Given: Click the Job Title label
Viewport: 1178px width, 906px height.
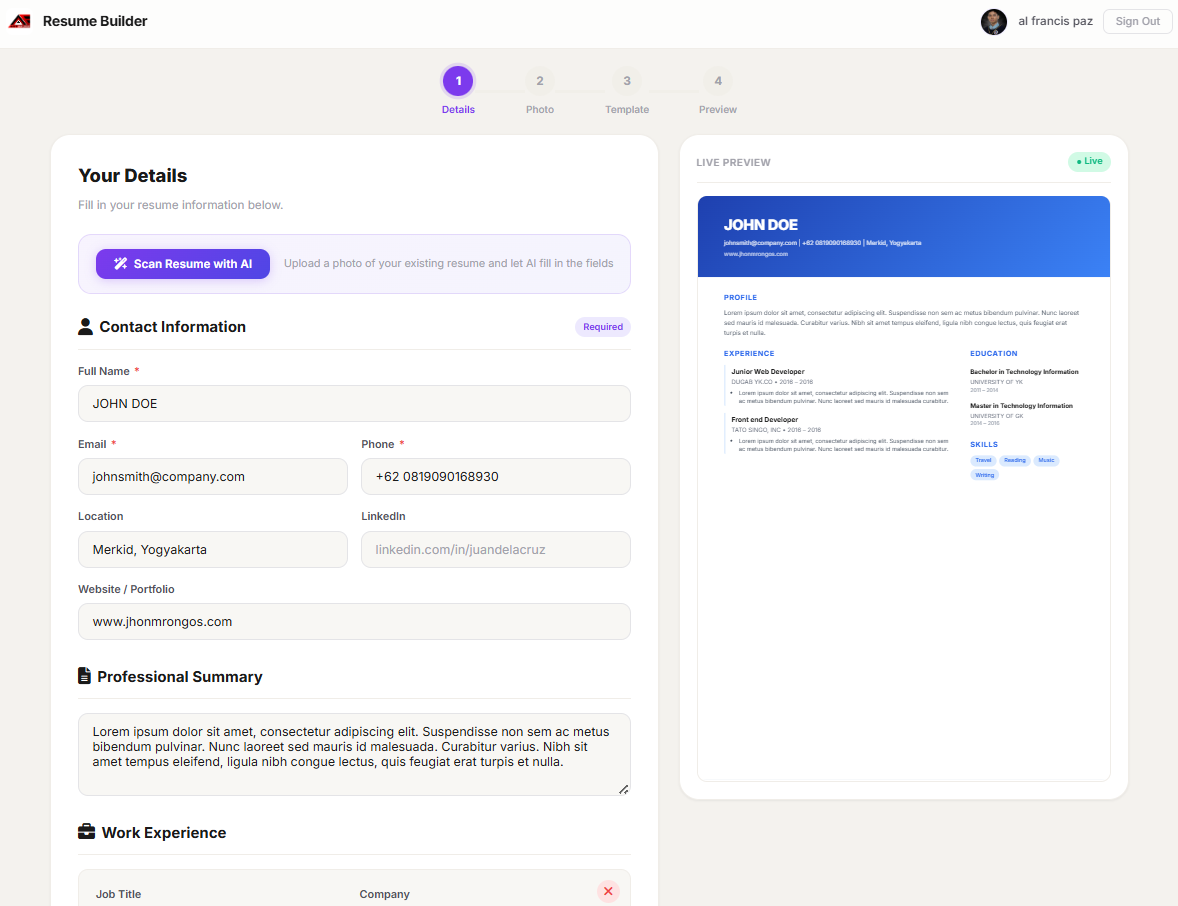Looking at the screenshot, I should (118, 894).
